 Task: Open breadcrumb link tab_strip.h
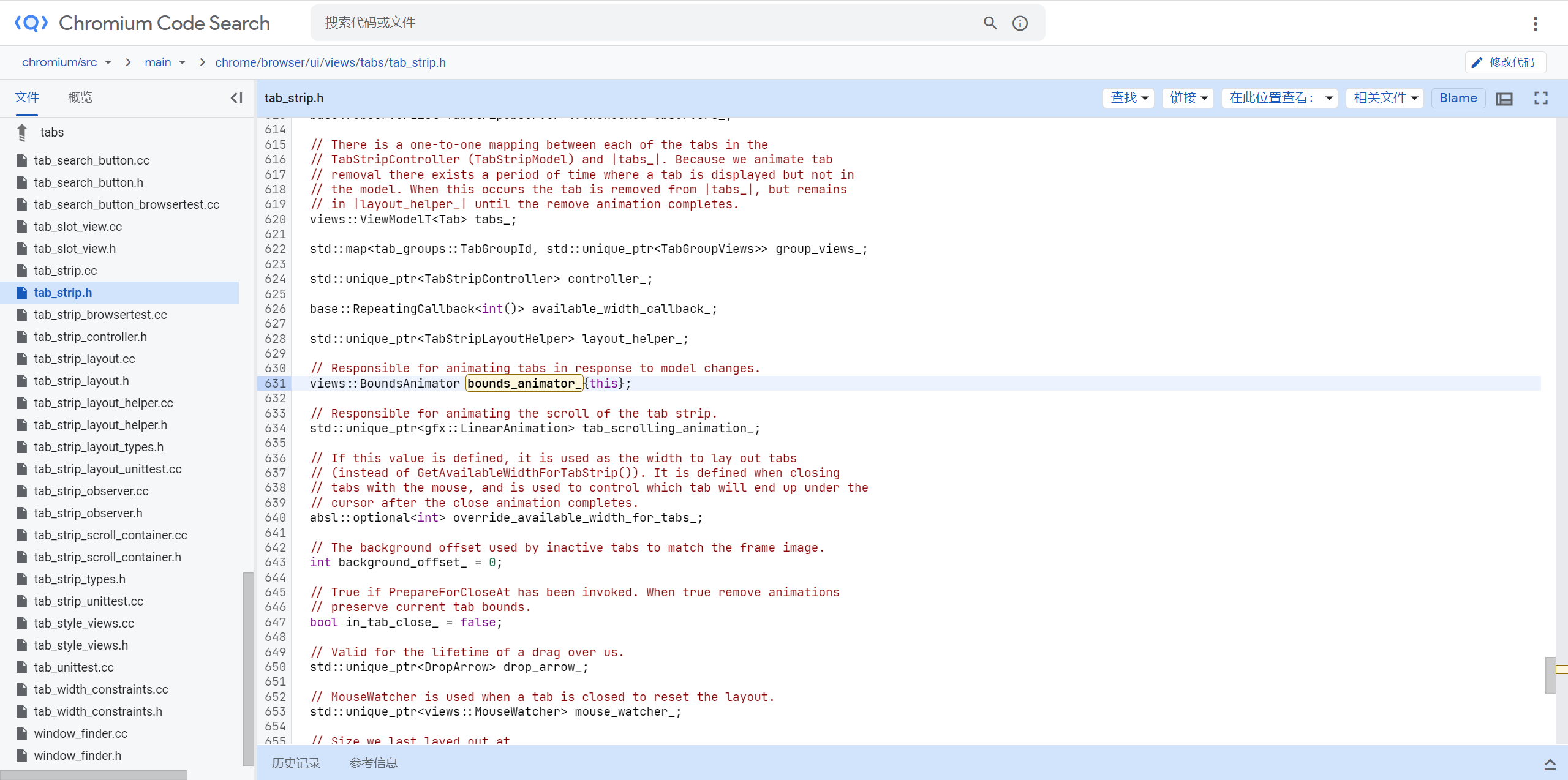point(417,62)
